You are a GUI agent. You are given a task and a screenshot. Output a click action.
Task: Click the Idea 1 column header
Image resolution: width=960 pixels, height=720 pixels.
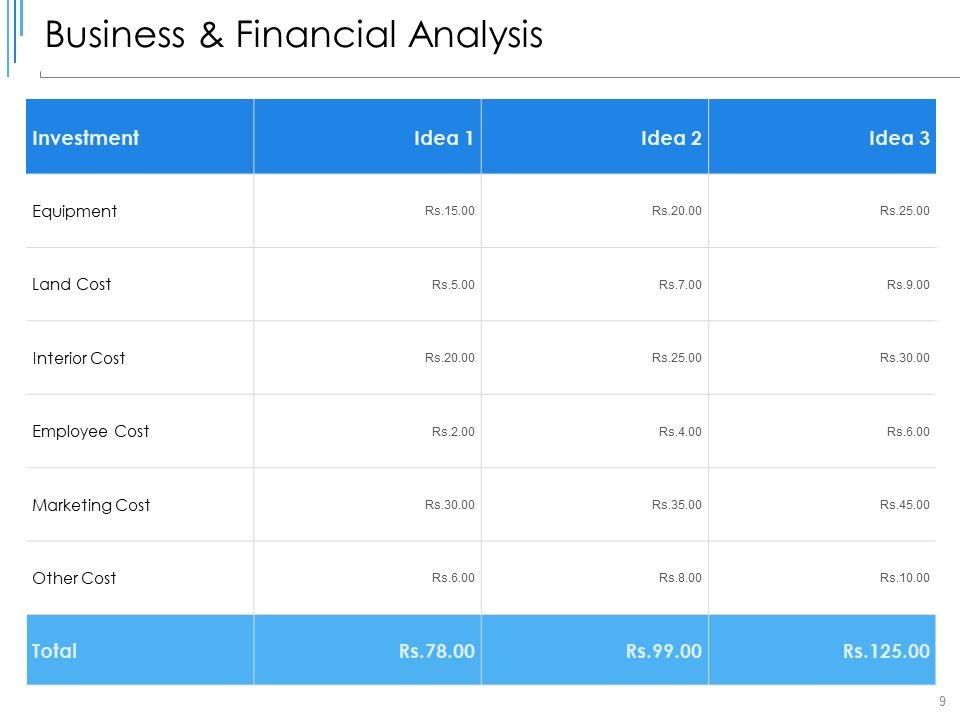coord(443,138)
